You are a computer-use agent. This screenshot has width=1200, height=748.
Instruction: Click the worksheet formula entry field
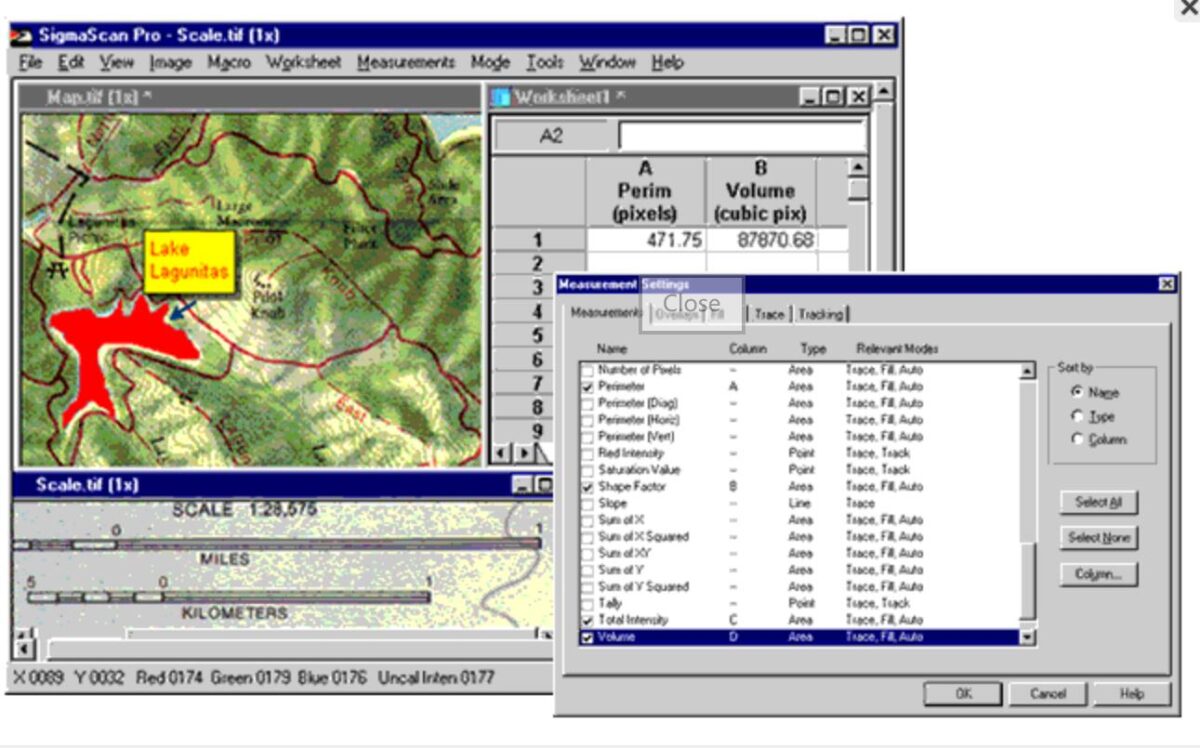click(x=742, y=135)
